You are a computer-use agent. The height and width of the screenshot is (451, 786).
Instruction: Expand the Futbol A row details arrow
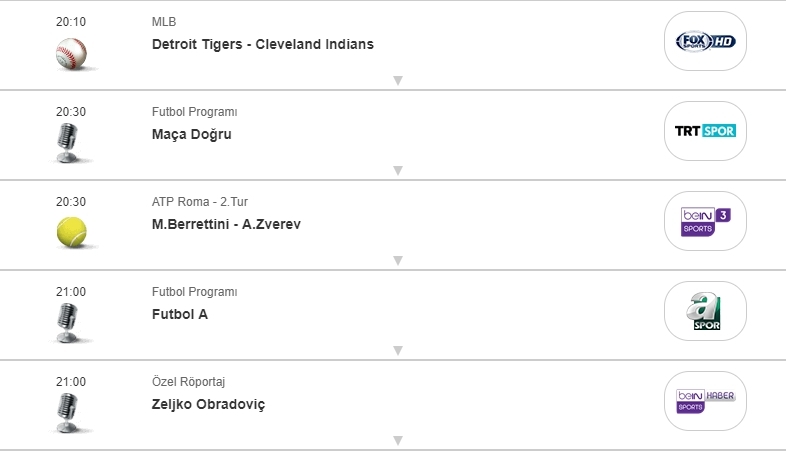pyautogui.click(x=397, y=351)
